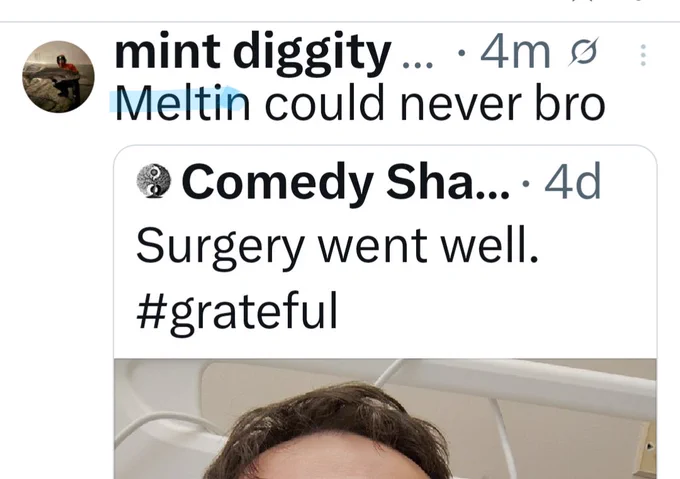Open the hospital selfie photo
Screen dimensions: 680x479
(x=385, y=419)
